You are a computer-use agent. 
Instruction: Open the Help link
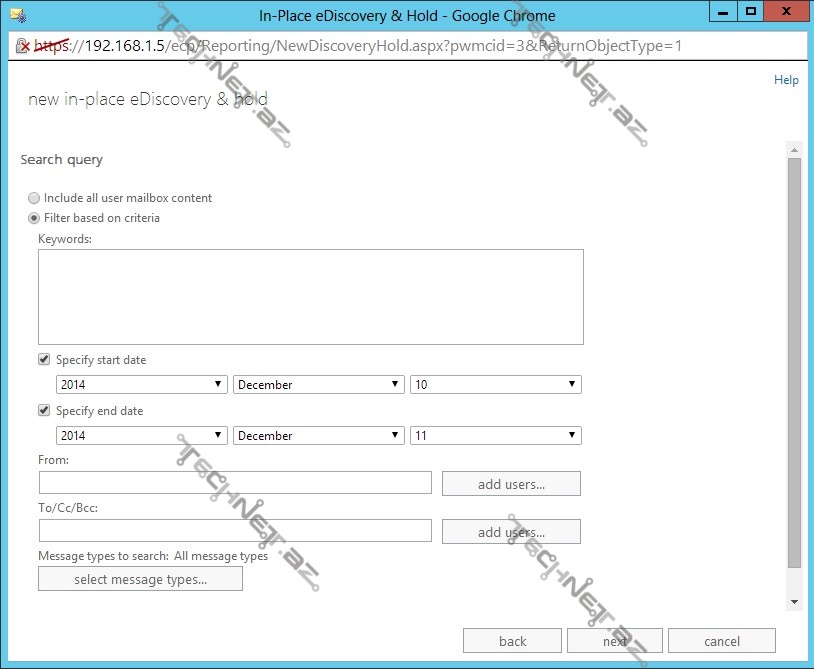(786, 80)
